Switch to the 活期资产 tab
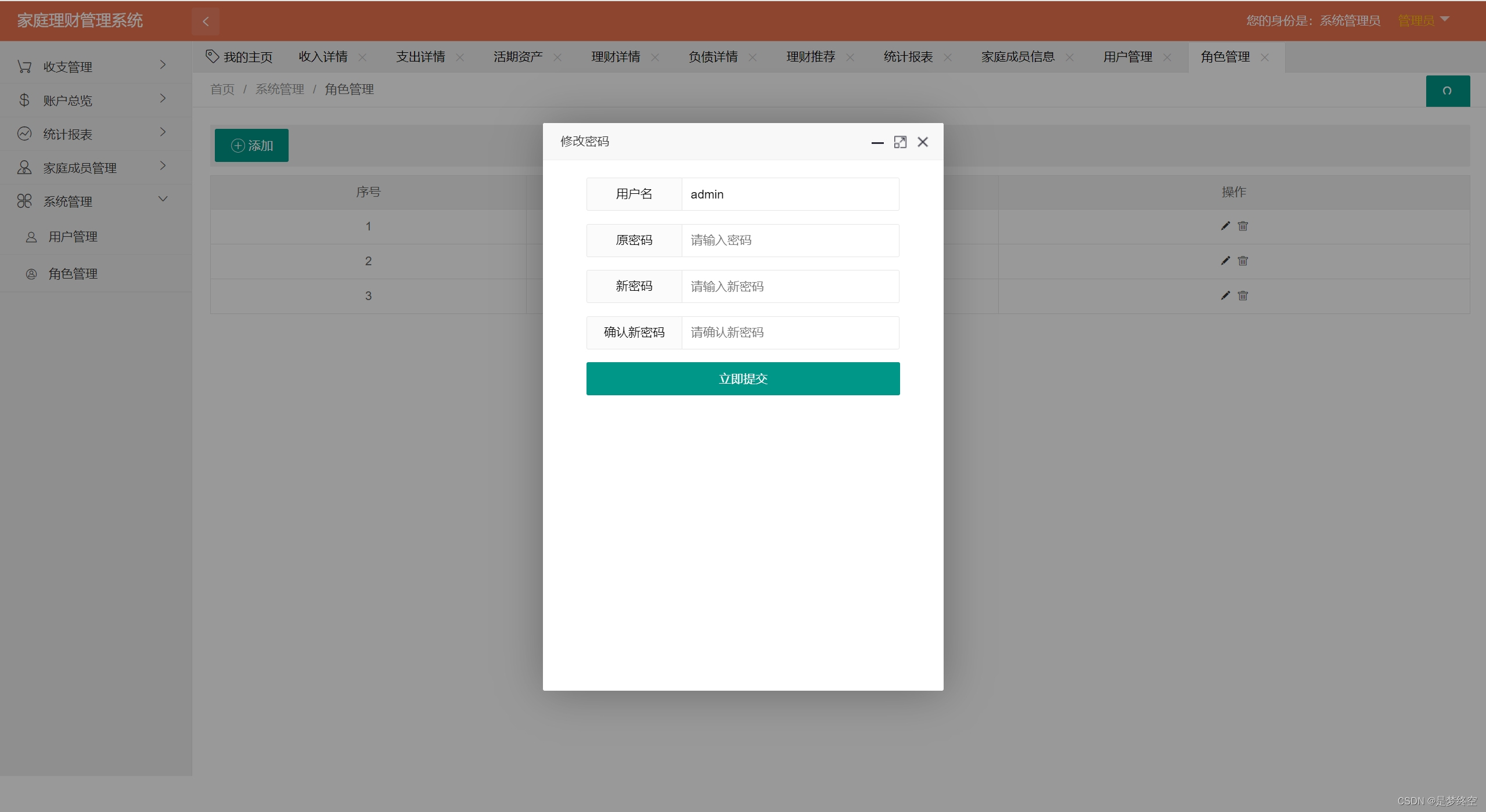Viewport: 1486px width, 812px height. [518, 57]
